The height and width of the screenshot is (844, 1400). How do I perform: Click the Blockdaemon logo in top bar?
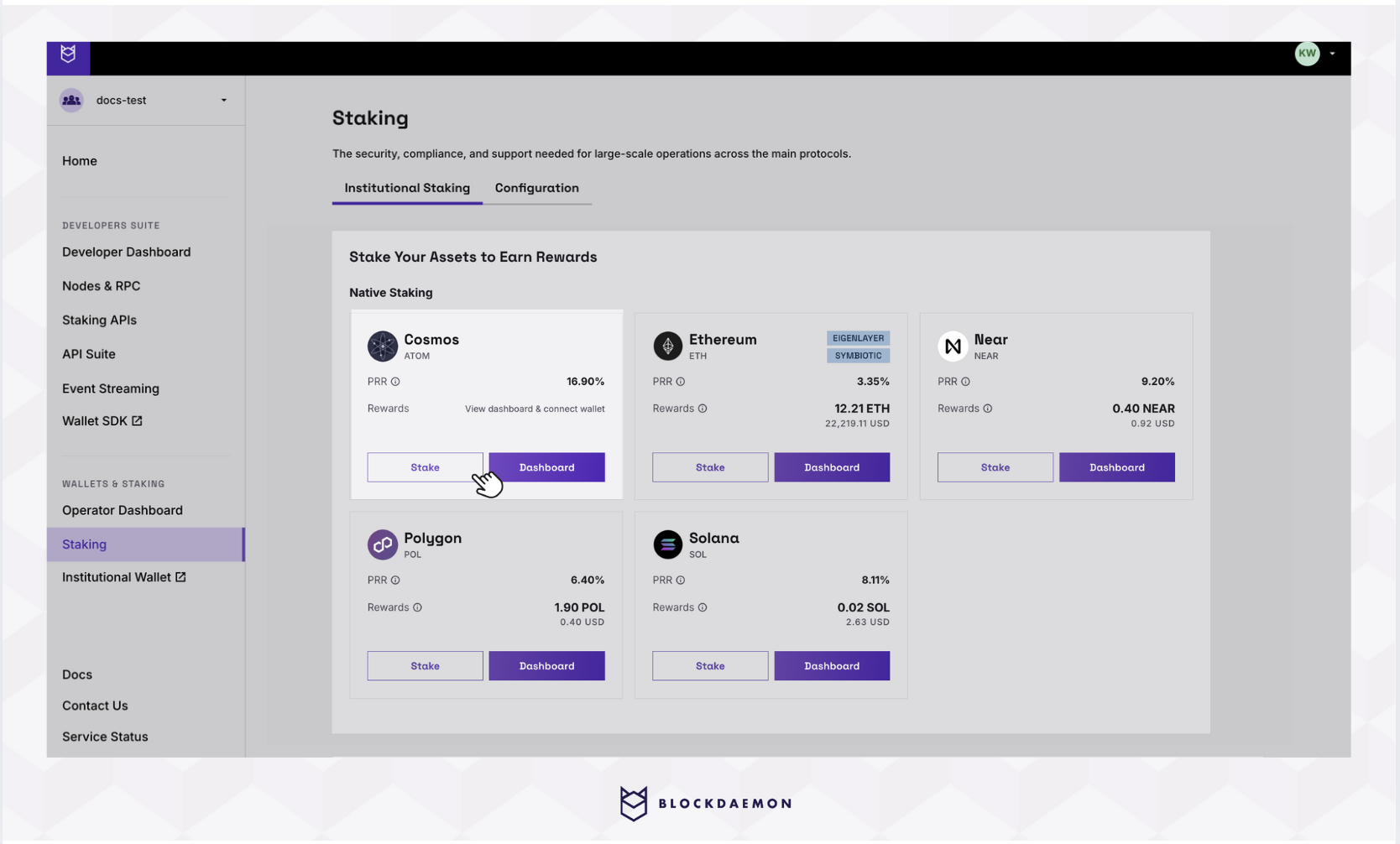[68, 55]
